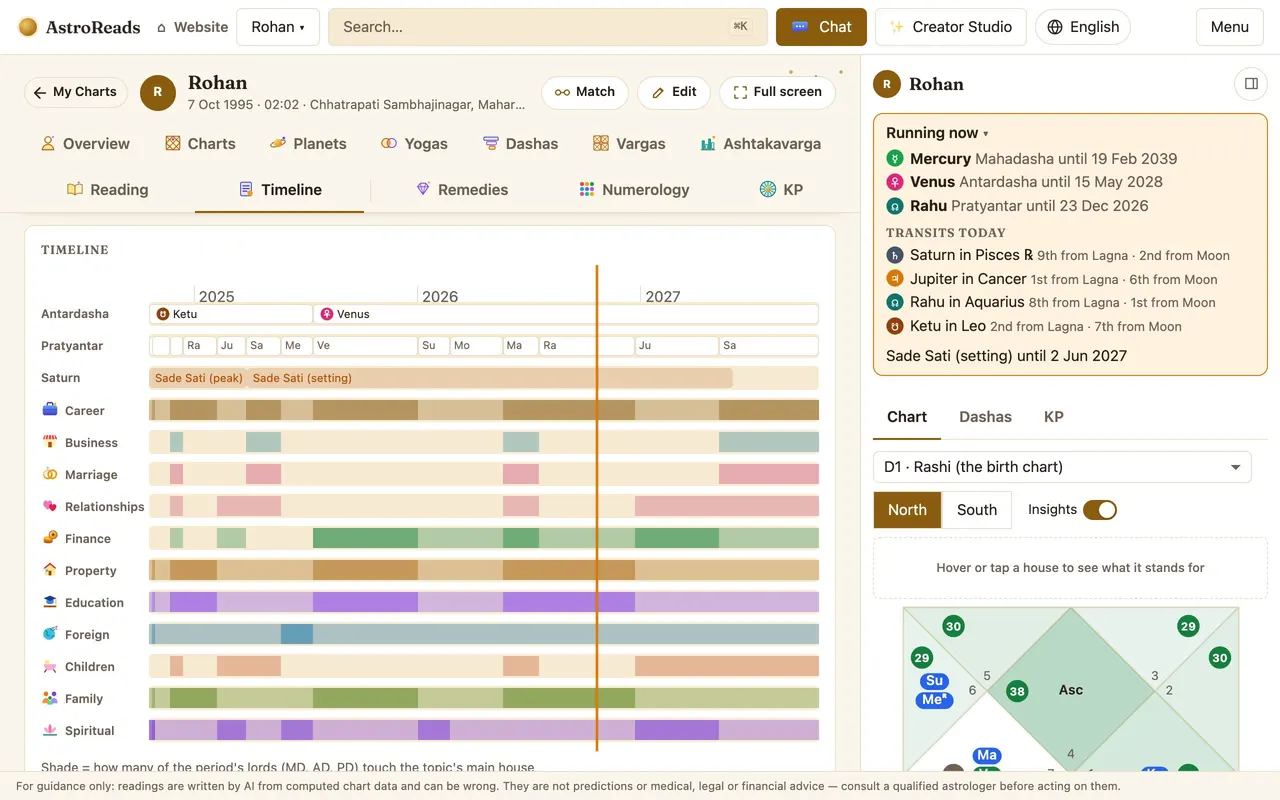Open the Menu button
This screenshot has width=1280, height=800.
pos(1229,27)
